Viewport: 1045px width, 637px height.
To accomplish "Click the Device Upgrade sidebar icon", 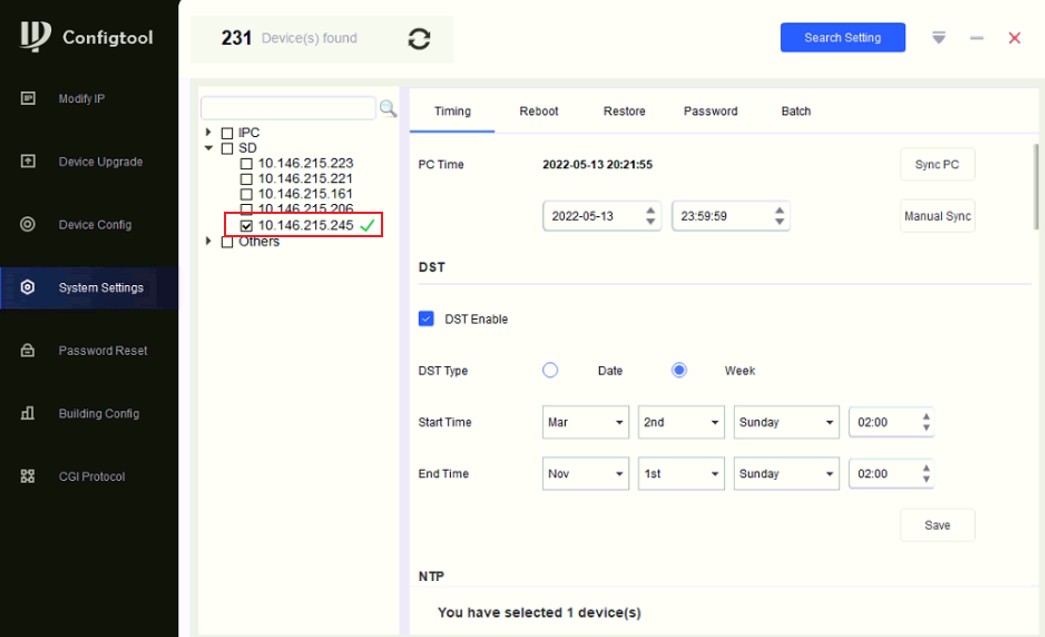I will coord(28,161).
